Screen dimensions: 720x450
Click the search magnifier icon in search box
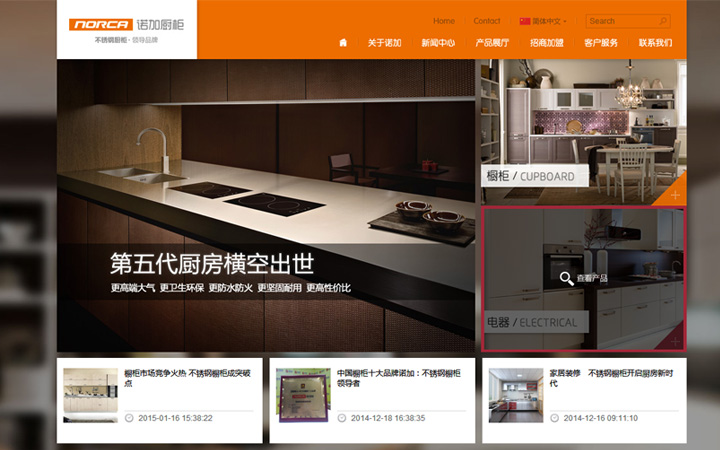[x=663, y=21]
